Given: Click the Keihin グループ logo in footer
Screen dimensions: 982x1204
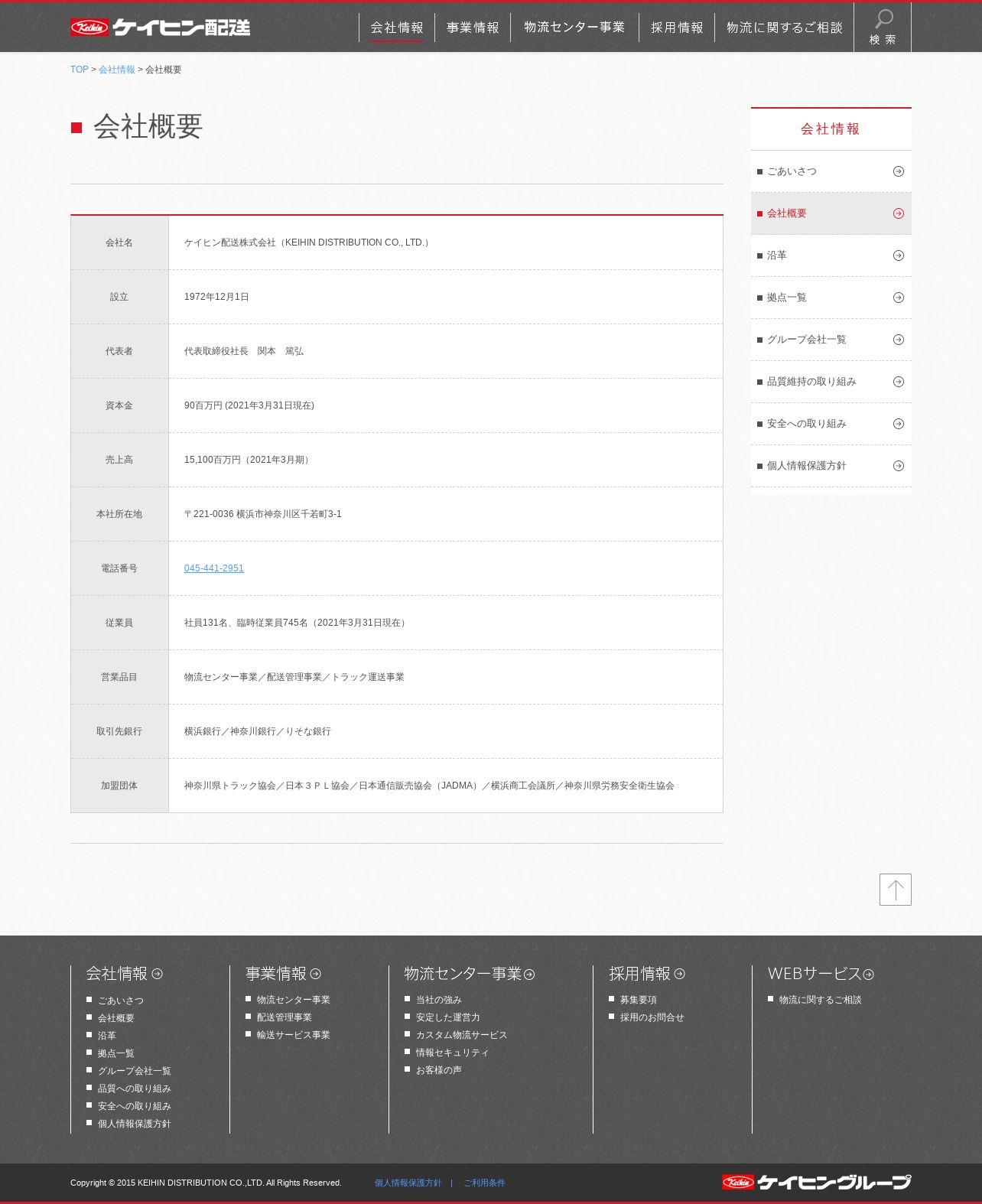Looking at the screenshot, I should (x=816, y=1182).
